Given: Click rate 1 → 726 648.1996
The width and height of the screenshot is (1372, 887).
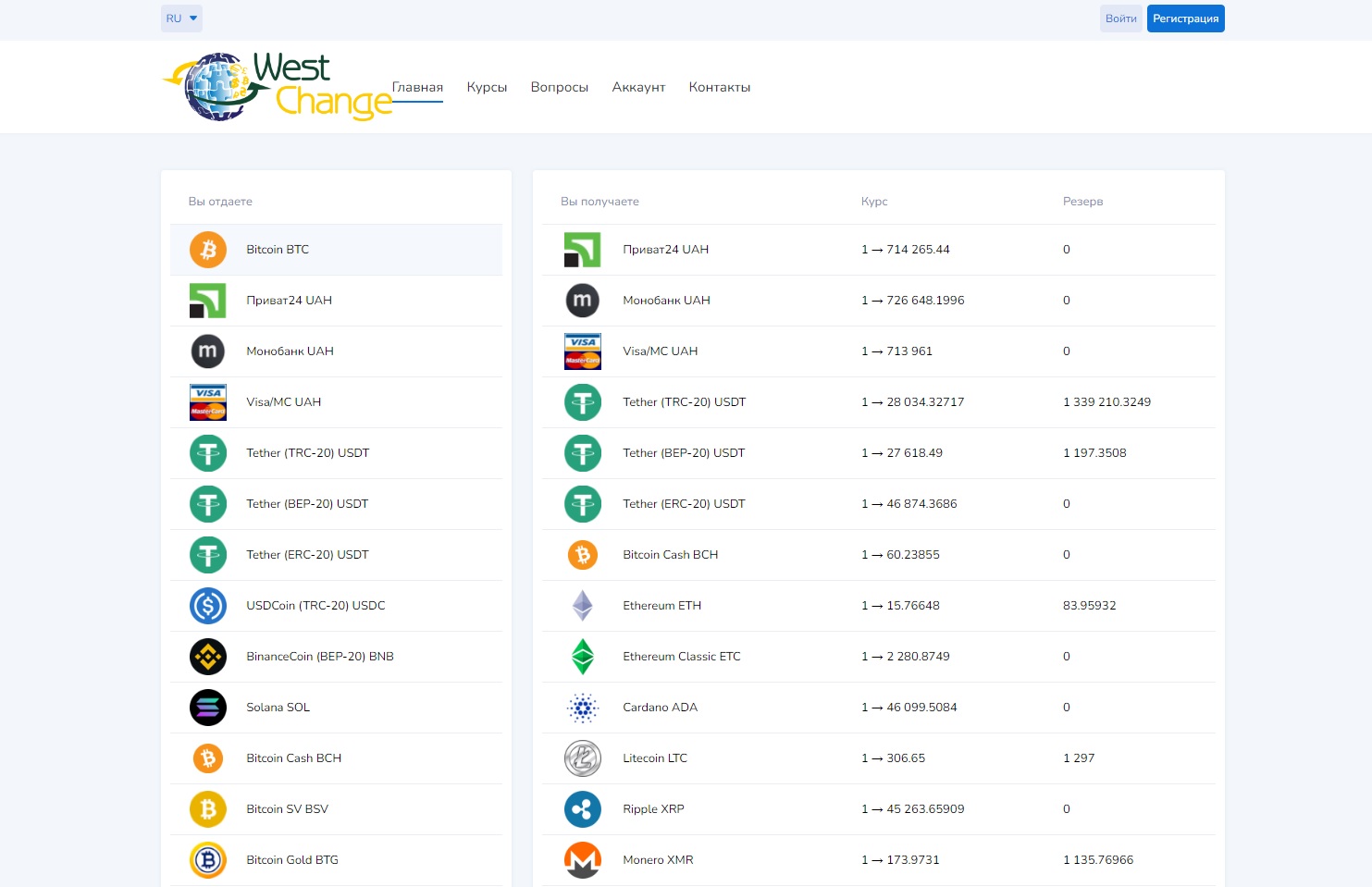Looking at the screenshot, I should click(x=912, y=301).
